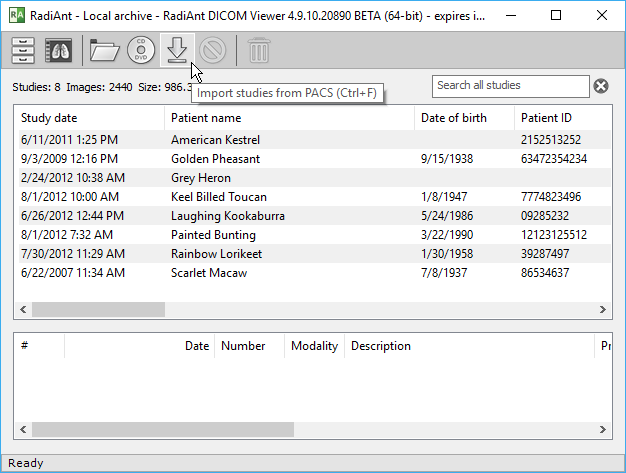
Task: Select the Keel Billed Toucan study
Action: (x=315, y=197)
